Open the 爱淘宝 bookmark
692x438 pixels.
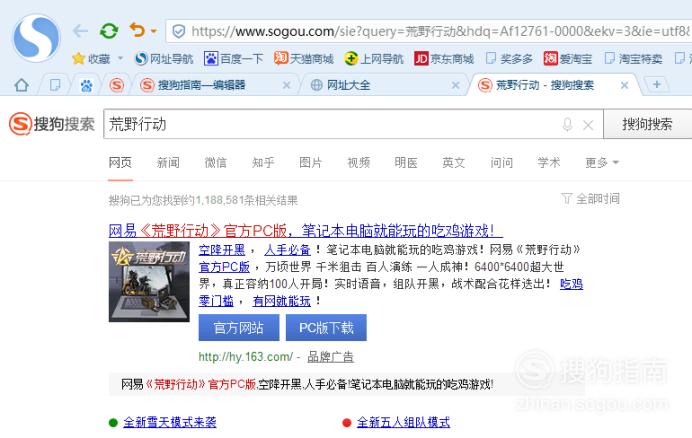pyautogui.click(x=568, y=58)
